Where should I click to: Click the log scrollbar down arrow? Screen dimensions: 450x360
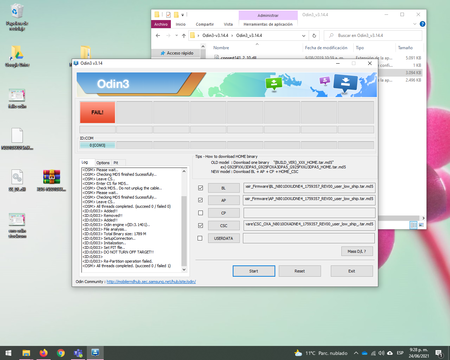tap(184, 270)
